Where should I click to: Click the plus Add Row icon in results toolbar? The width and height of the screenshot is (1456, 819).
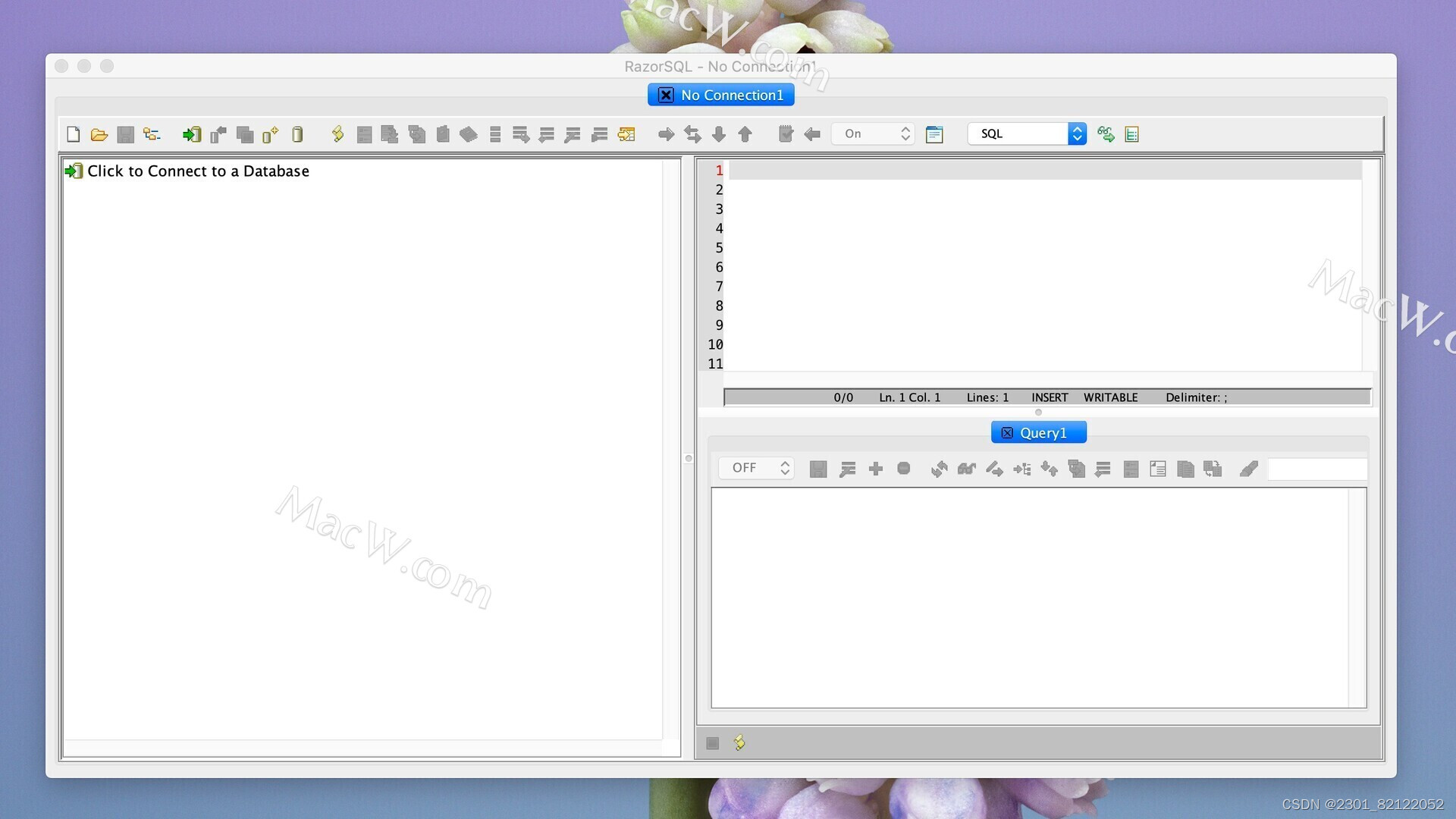pyautogui.click(x=875, y=469)
